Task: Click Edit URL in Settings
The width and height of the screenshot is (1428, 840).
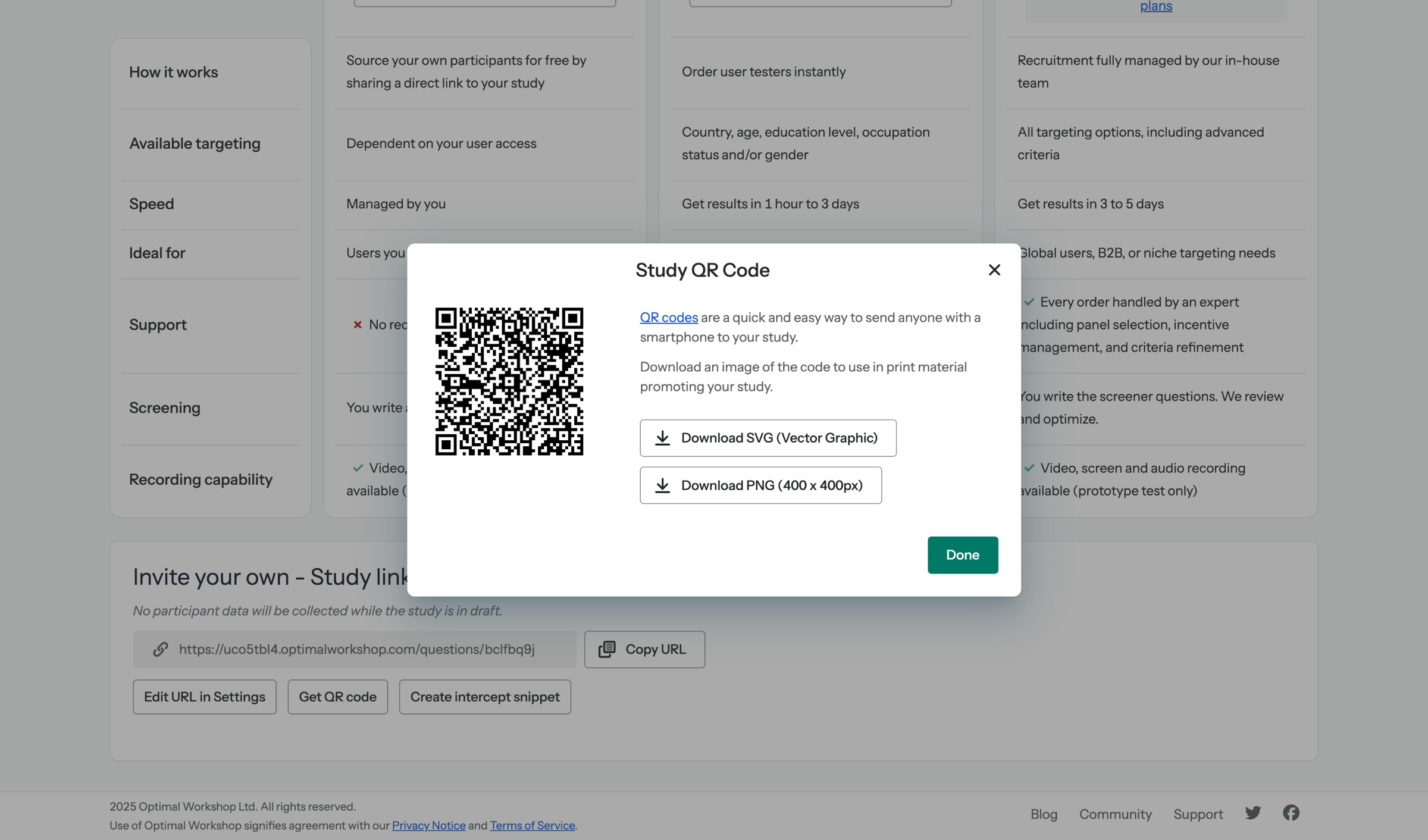Action: point(205,697)
